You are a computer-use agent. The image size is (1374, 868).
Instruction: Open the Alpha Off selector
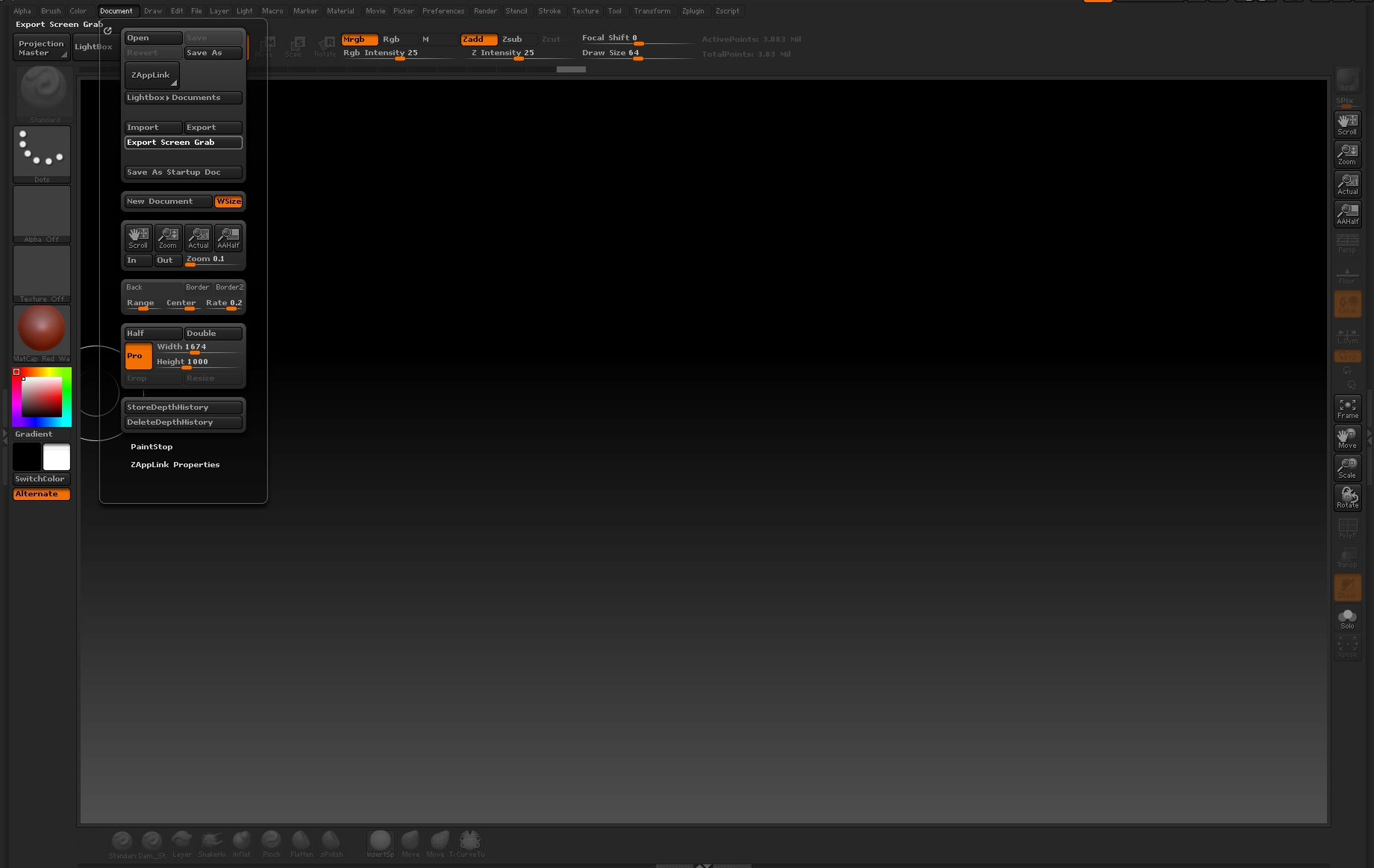point(42,214)
